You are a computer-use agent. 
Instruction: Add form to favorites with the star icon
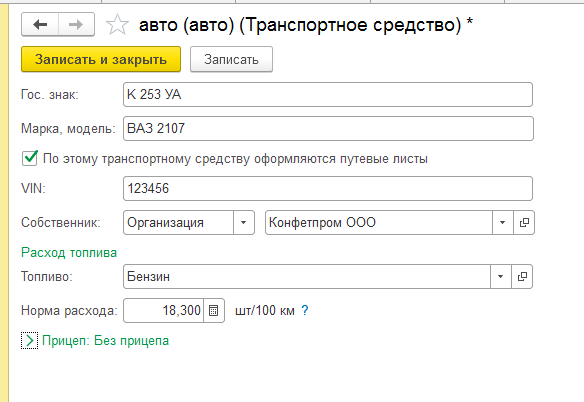[x=117, y=25]
